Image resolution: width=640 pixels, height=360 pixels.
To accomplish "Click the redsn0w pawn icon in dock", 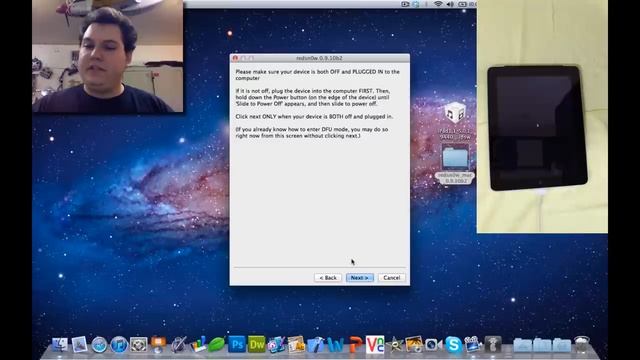I will [493, 345].
